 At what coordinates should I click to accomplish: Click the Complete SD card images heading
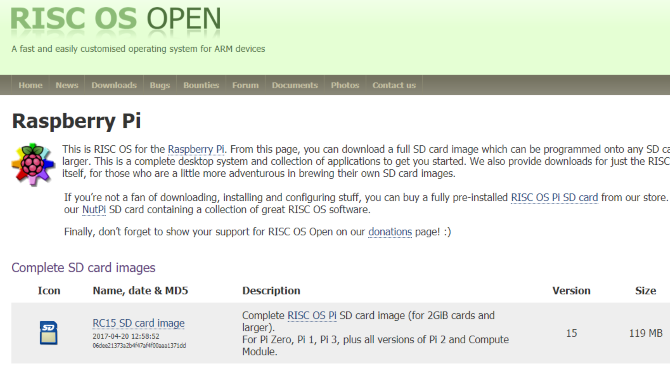(83, 268)
